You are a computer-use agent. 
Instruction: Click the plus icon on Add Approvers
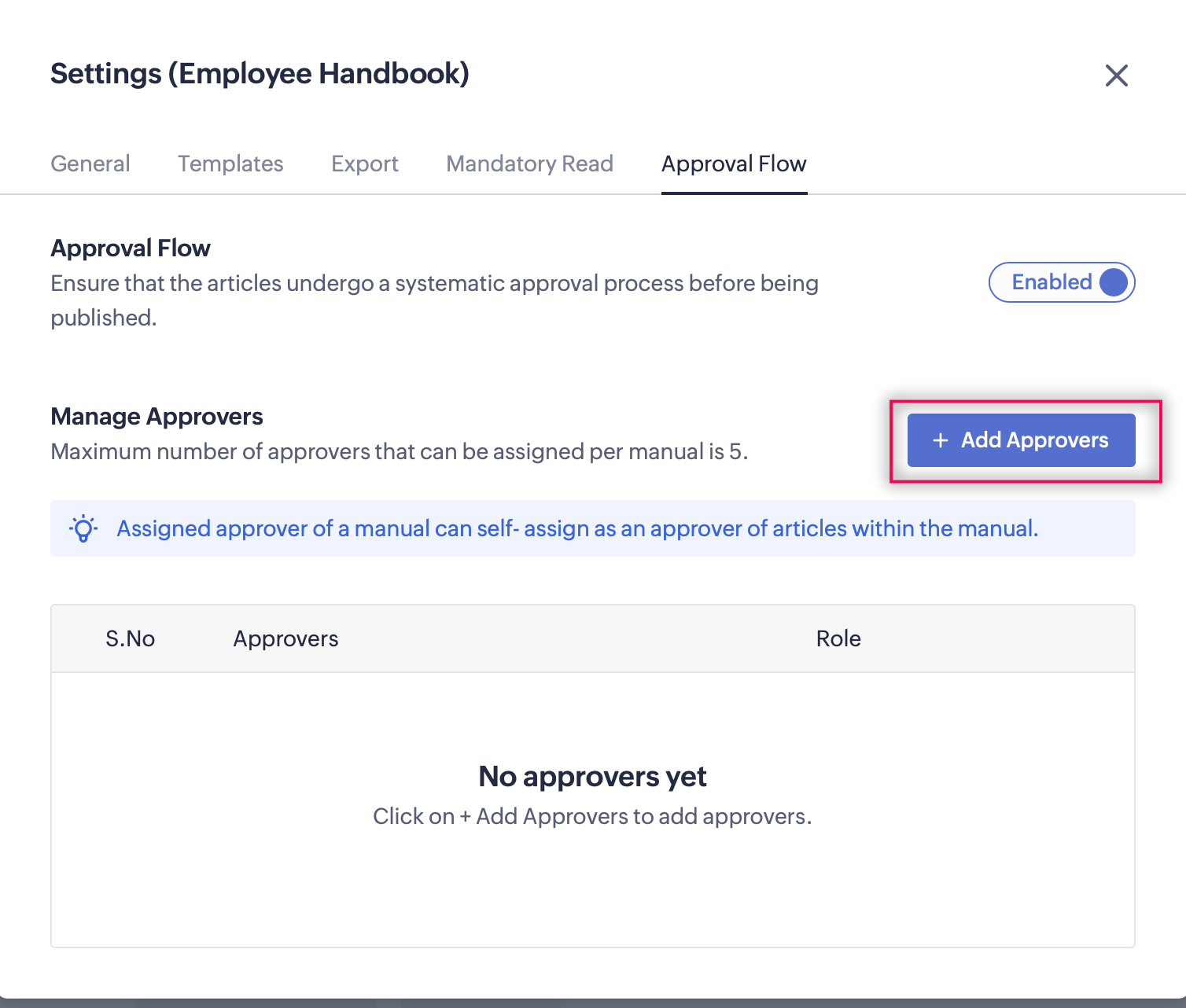pos(940,440)
